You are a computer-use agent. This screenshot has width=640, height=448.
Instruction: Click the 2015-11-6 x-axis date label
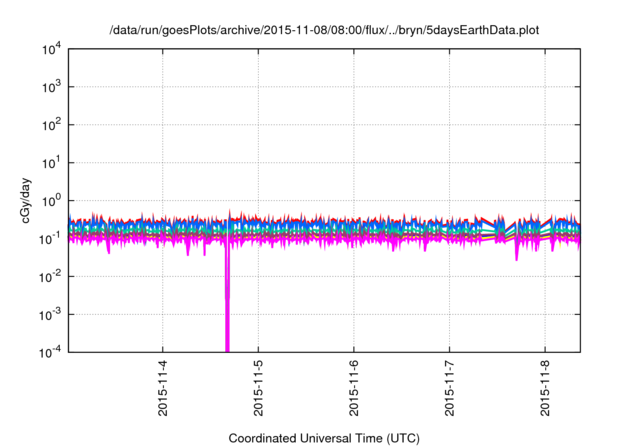353,388
